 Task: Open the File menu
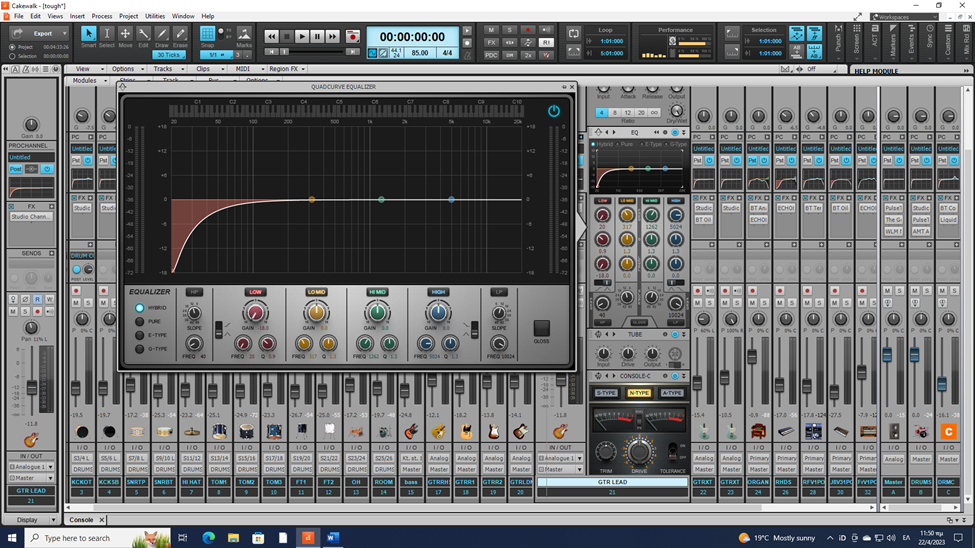(19, 16)
